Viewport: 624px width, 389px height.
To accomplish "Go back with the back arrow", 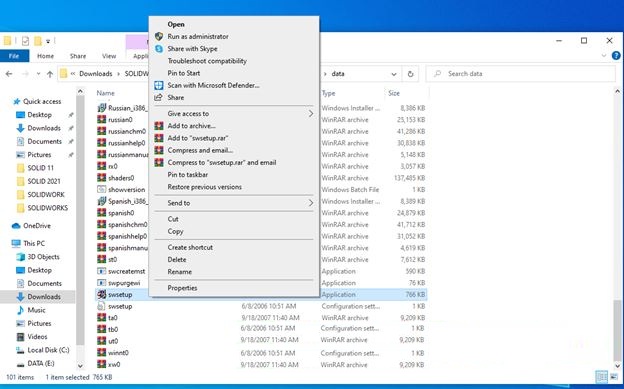I will click(9, 74).
